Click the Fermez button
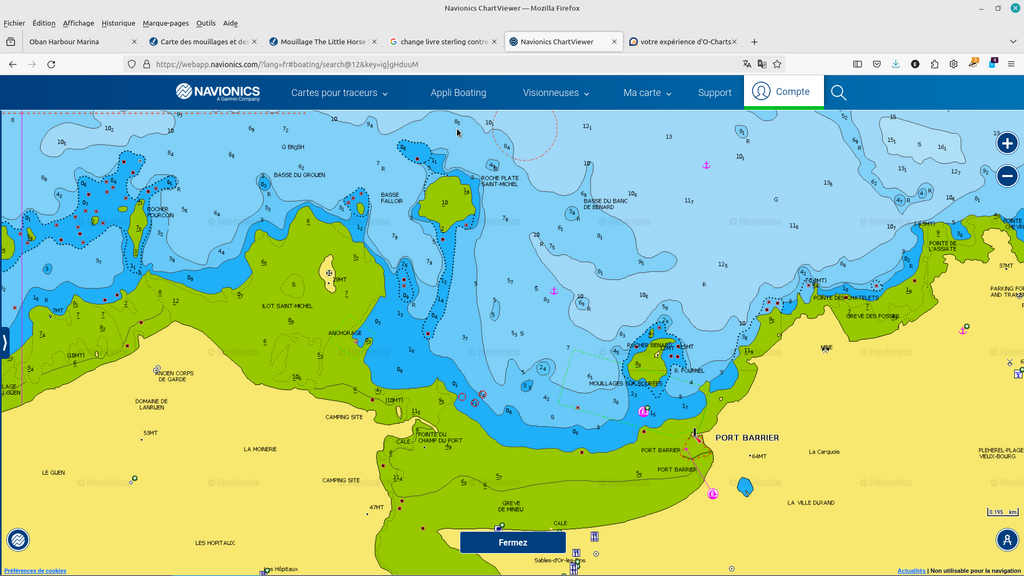1024x576 pixels. (x=513, y=543)
